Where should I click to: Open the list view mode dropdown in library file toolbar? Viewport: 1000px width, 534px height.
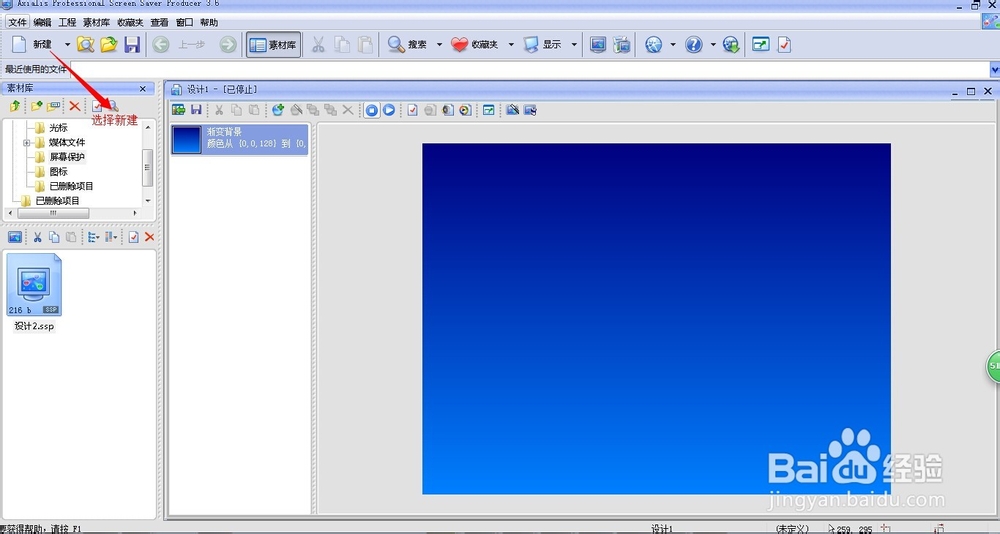[93, 237]
